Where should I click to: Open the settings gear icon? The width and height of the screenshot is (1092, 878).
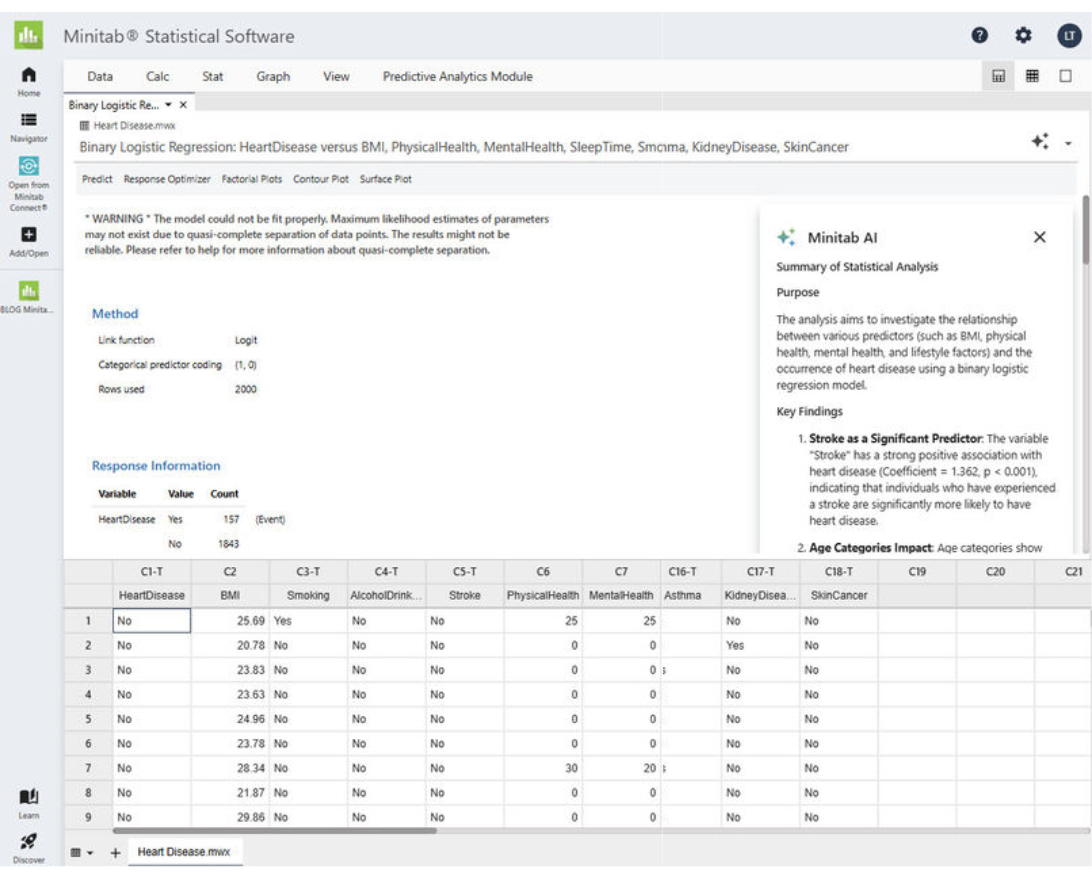click(x=1023, y=35)
